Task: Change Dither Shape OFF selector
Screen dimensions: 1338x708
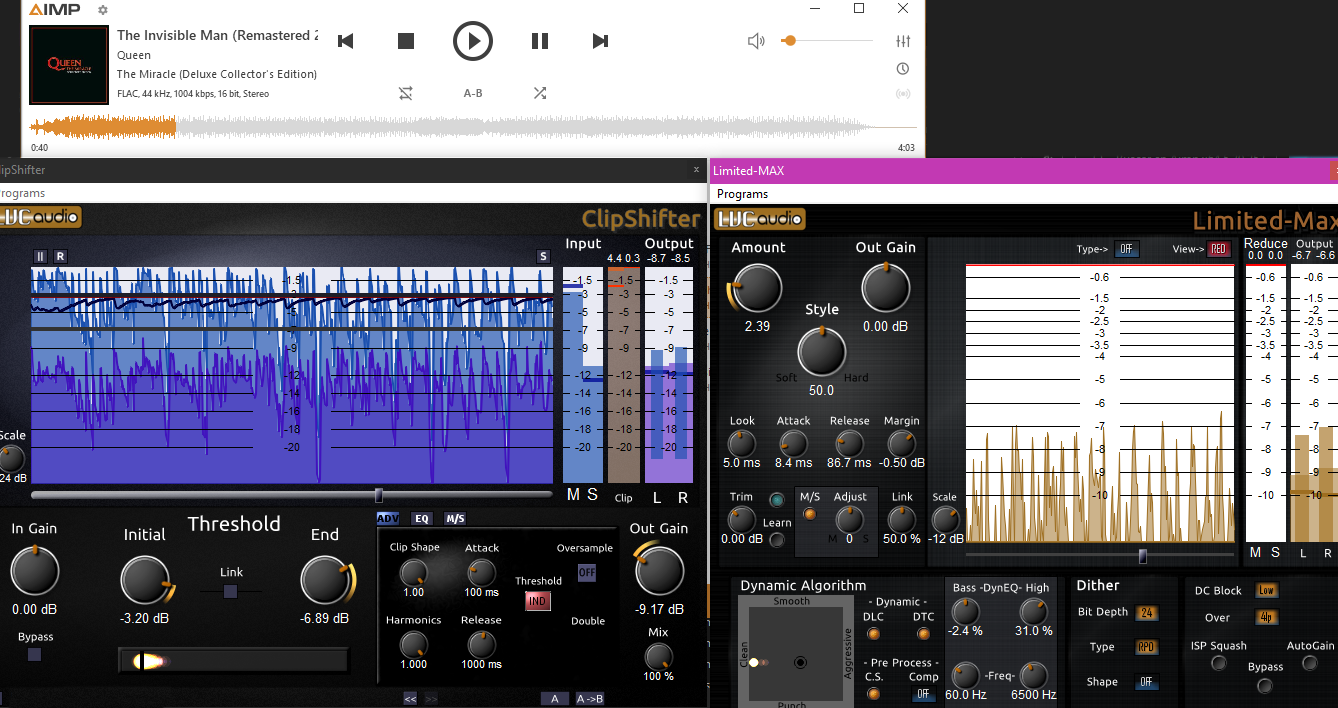Action: click(1146, 683)
